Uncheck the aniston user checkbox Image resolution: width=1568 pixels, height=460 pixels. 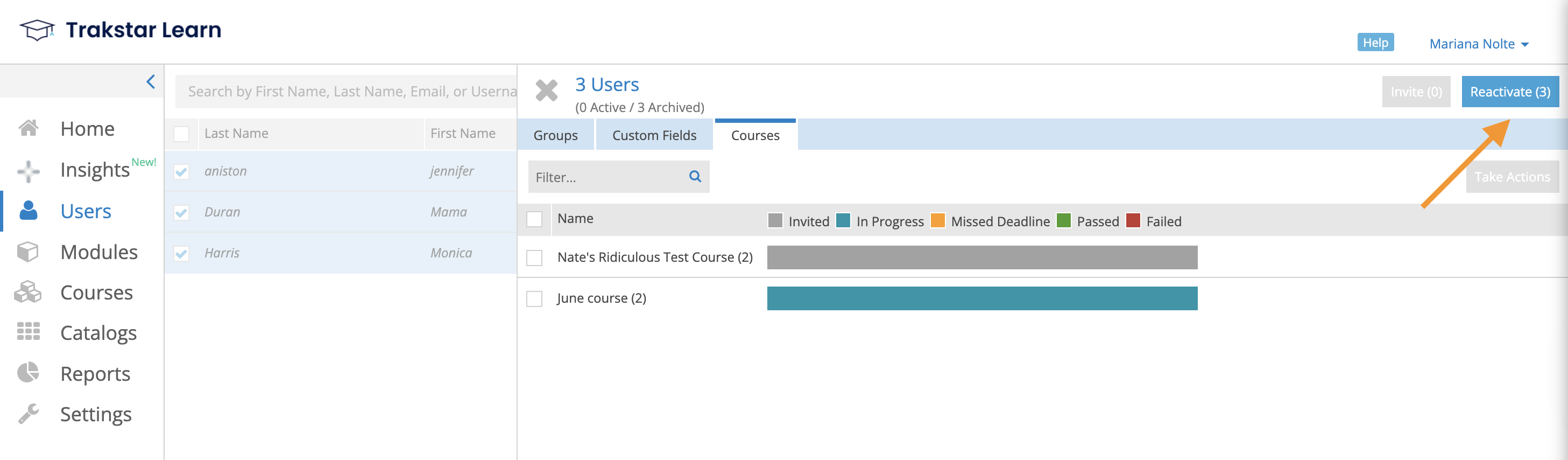click(x=181, y=171)
